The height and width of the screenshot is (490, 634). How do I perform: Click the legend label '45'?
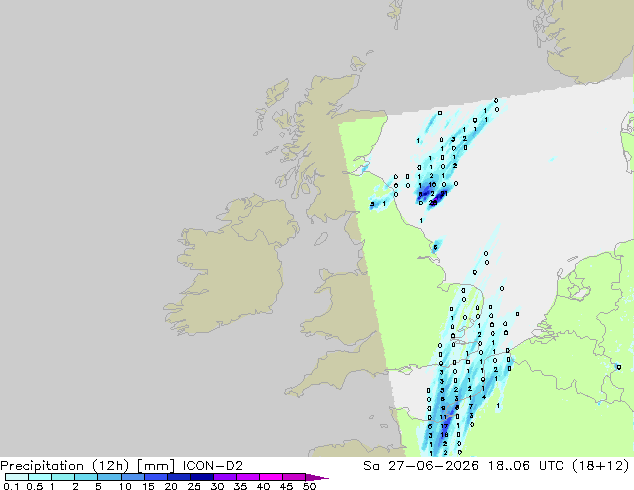tap(286, 486)
